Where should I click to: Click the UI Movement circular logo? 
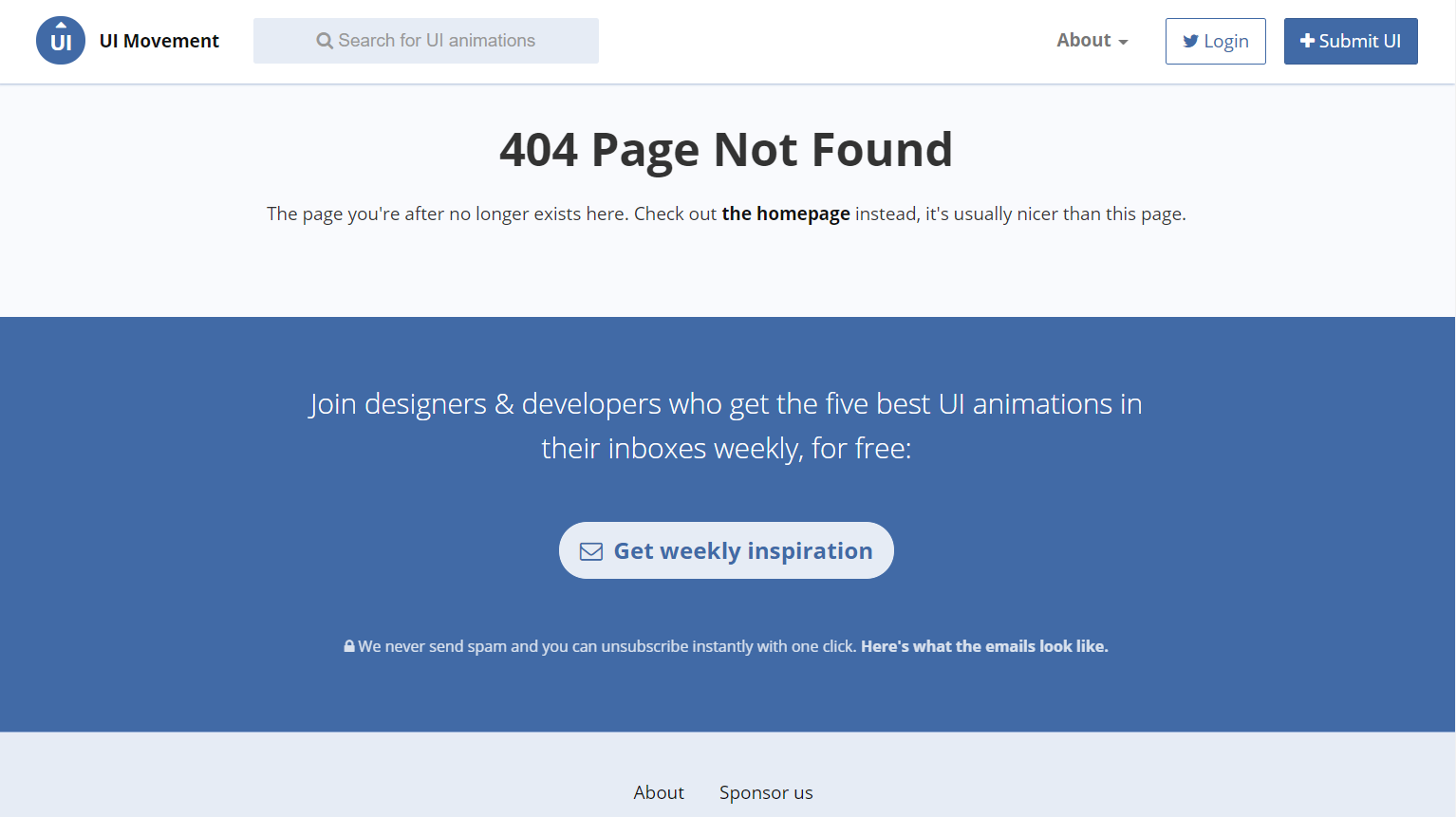61,41
